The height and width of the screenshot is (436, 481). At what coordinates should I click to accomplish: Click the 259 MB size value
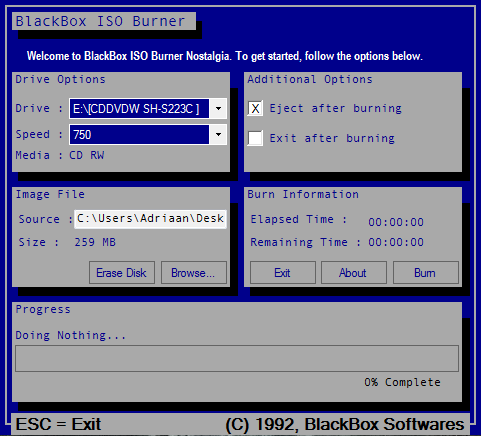pyautogui.click(x=95, y=242)
